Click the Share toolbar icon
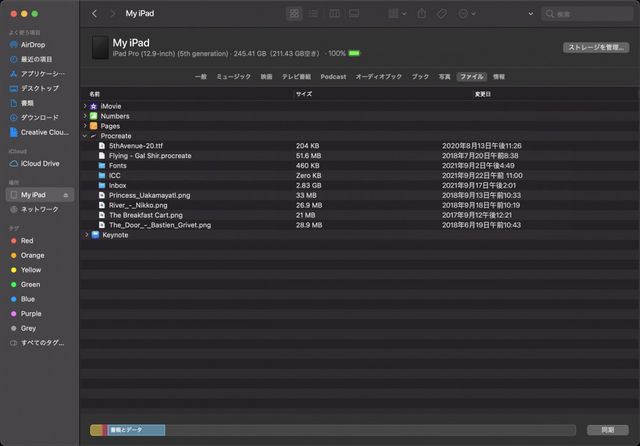The width and height of the screenshot is (640, 446). (422, 13)
